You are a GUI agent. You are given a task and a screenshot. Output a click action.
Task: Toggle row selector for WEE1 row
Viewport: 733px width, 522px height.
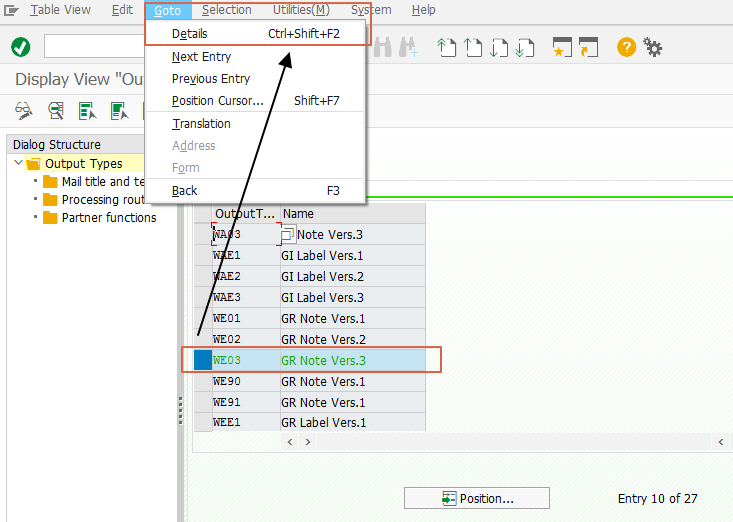(203, 422)
